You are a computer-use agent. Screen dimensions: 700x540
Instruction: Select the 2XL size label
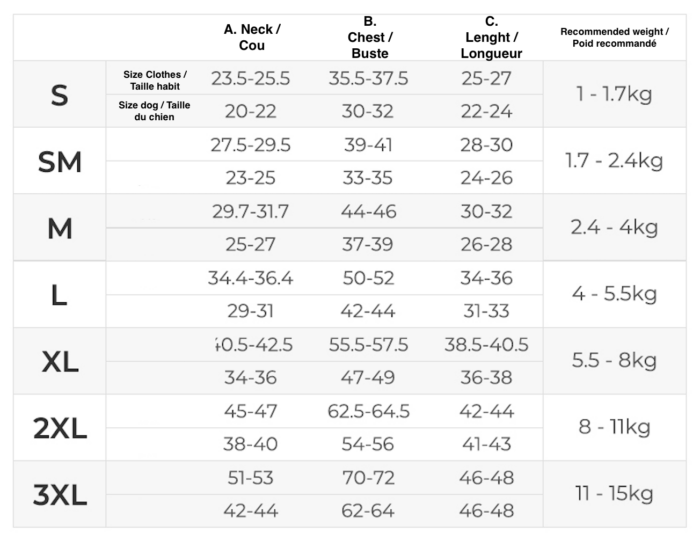59,429
